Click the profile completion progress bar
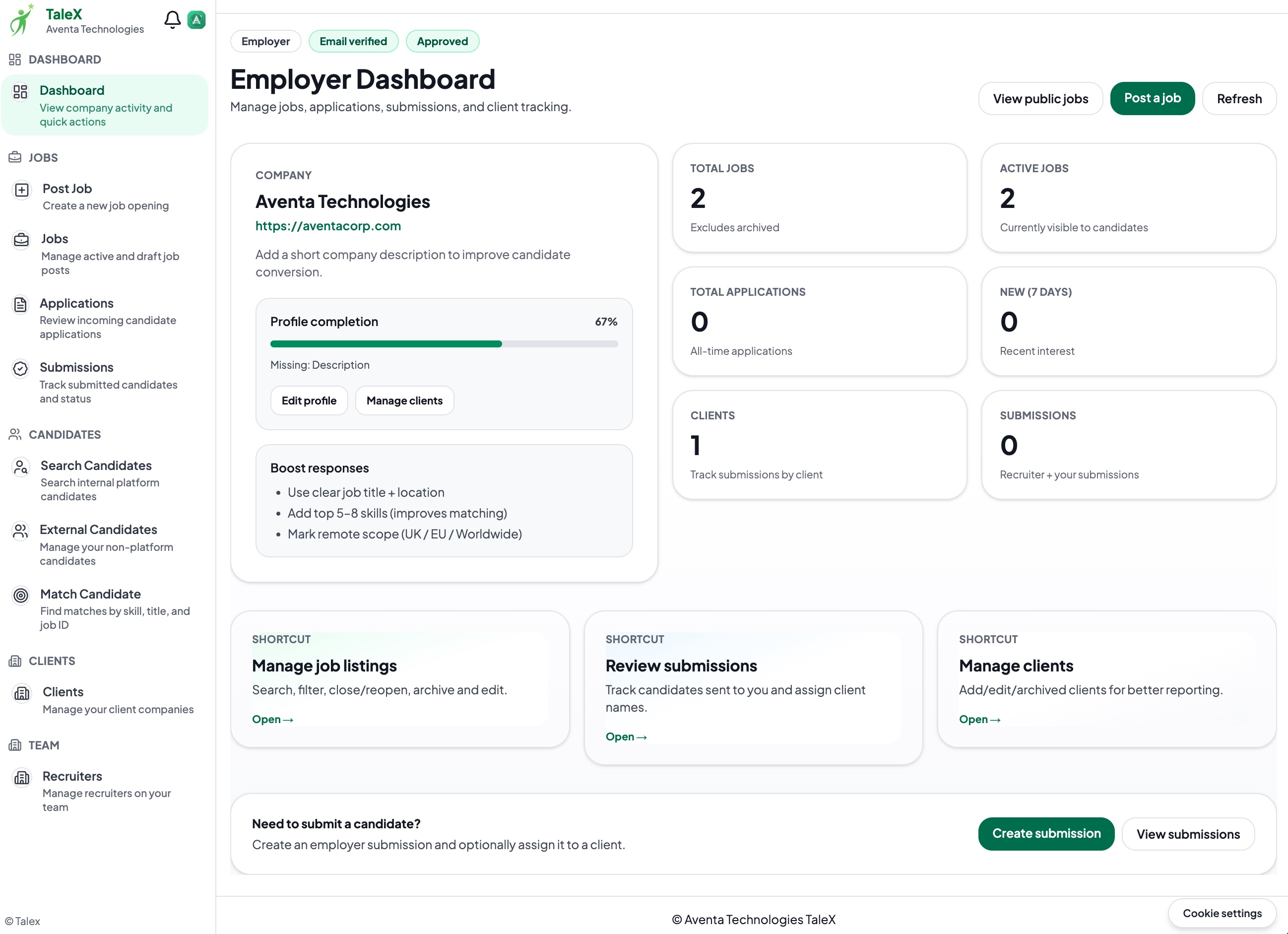1288x934 pixels. pyautogui.click(x=444, y=344)
